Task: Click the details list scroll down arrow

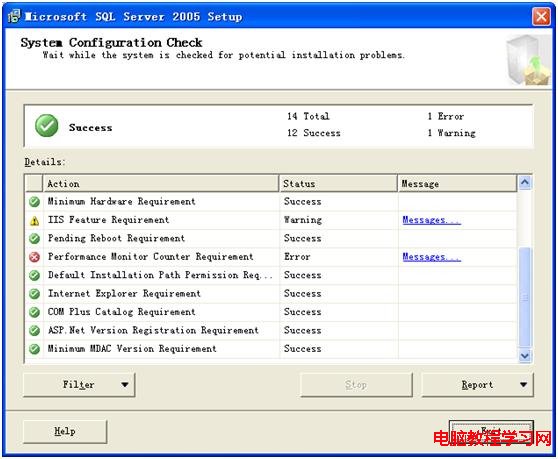Action: pyautogui.click(x=525, y=355)
